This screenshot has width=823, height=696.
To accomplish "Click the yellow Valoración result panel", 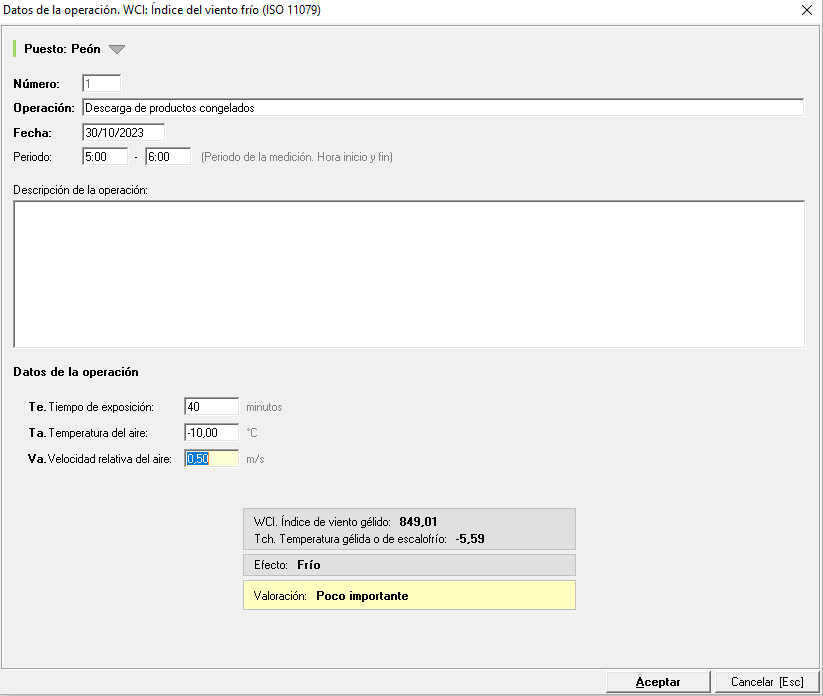I will (x=409, y=596).
